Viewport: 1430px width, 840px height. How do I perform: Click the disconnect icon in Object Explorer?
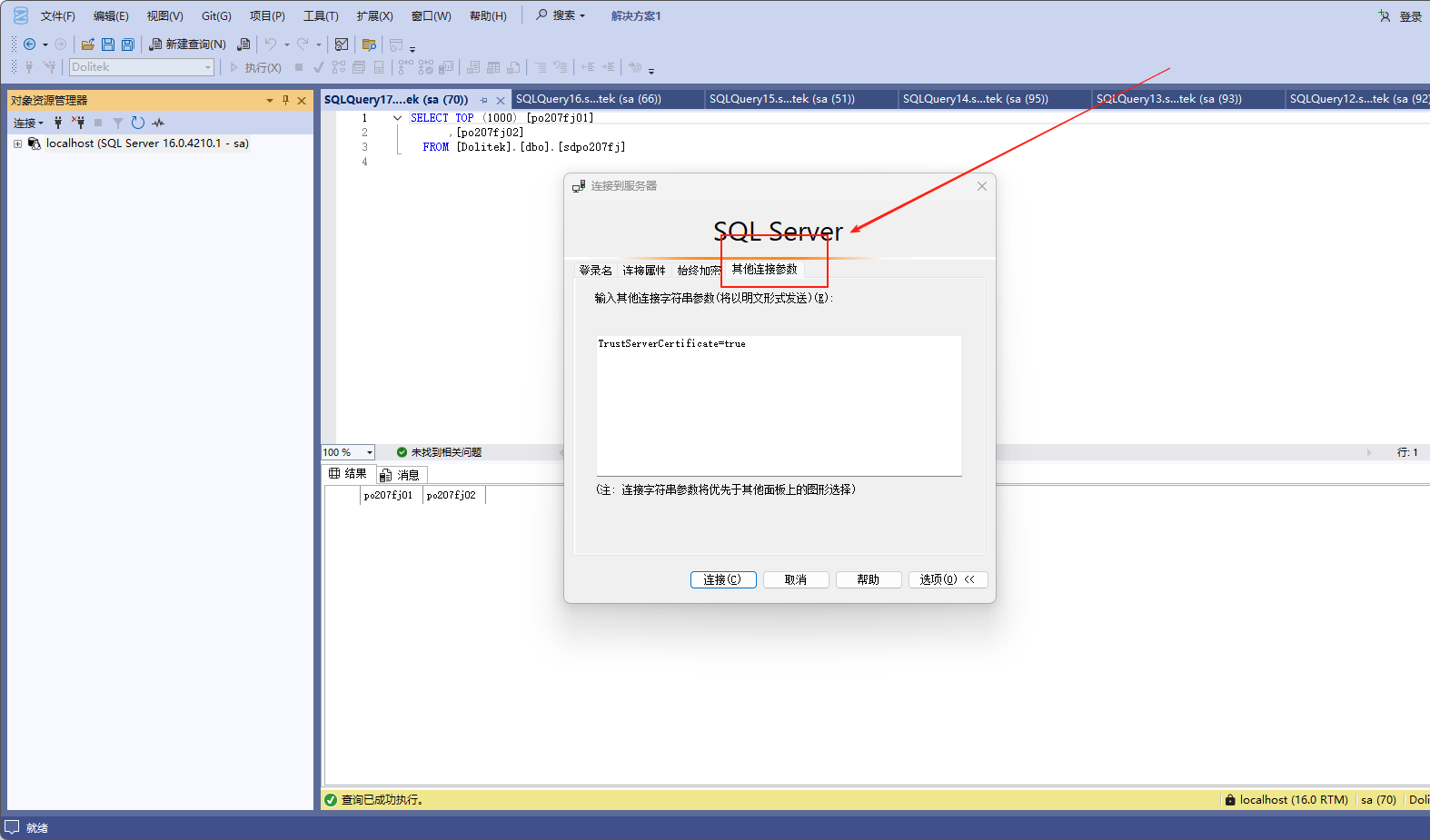(78, 123)
